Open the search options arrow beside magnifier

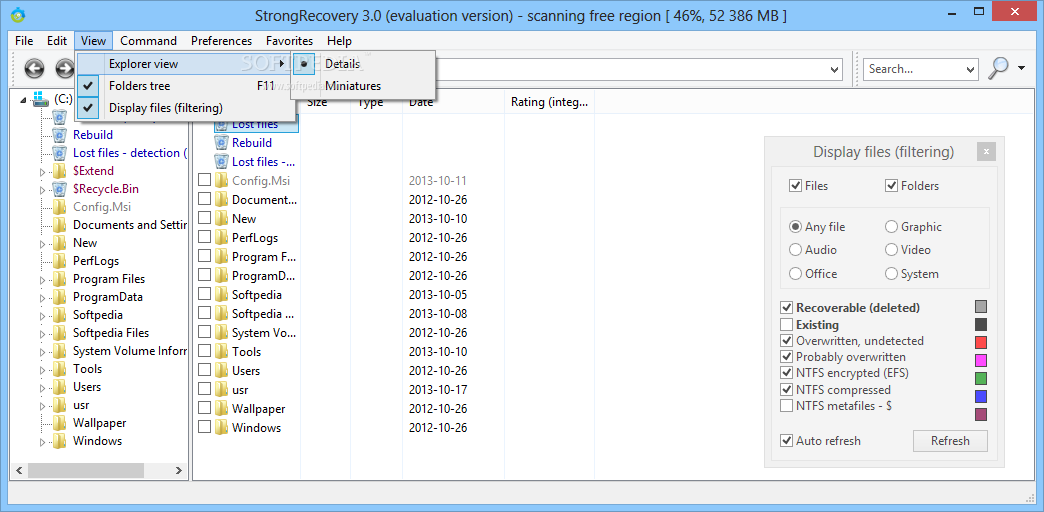click(1021, 68)
